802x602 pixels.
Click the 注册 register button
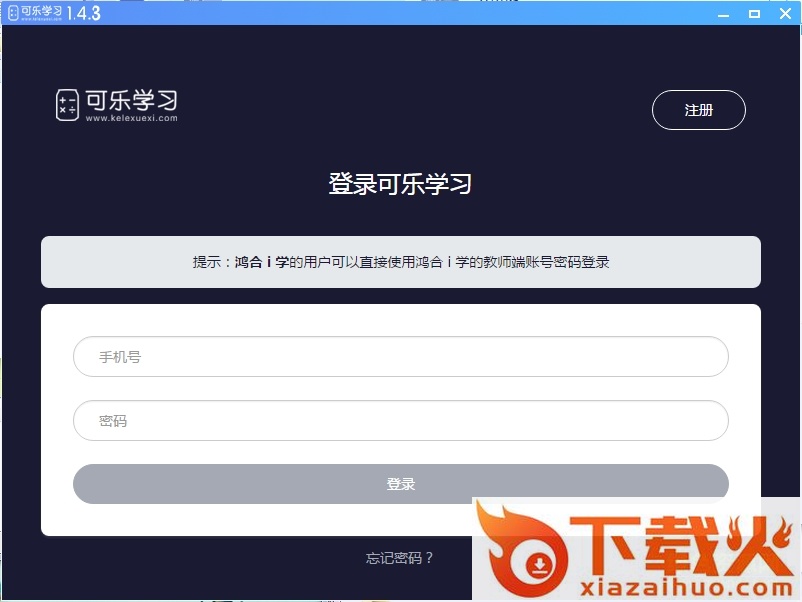coord(698,110)
